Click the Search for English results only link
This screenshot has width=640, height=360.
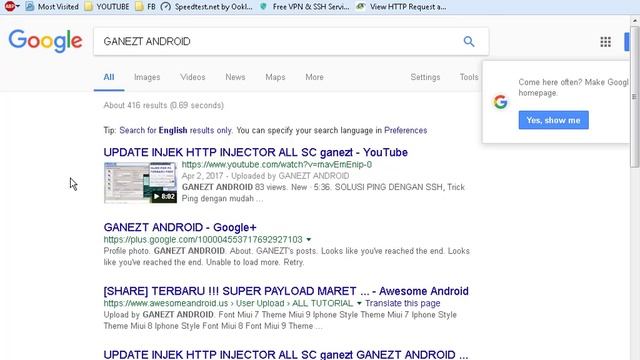[176, 130]
